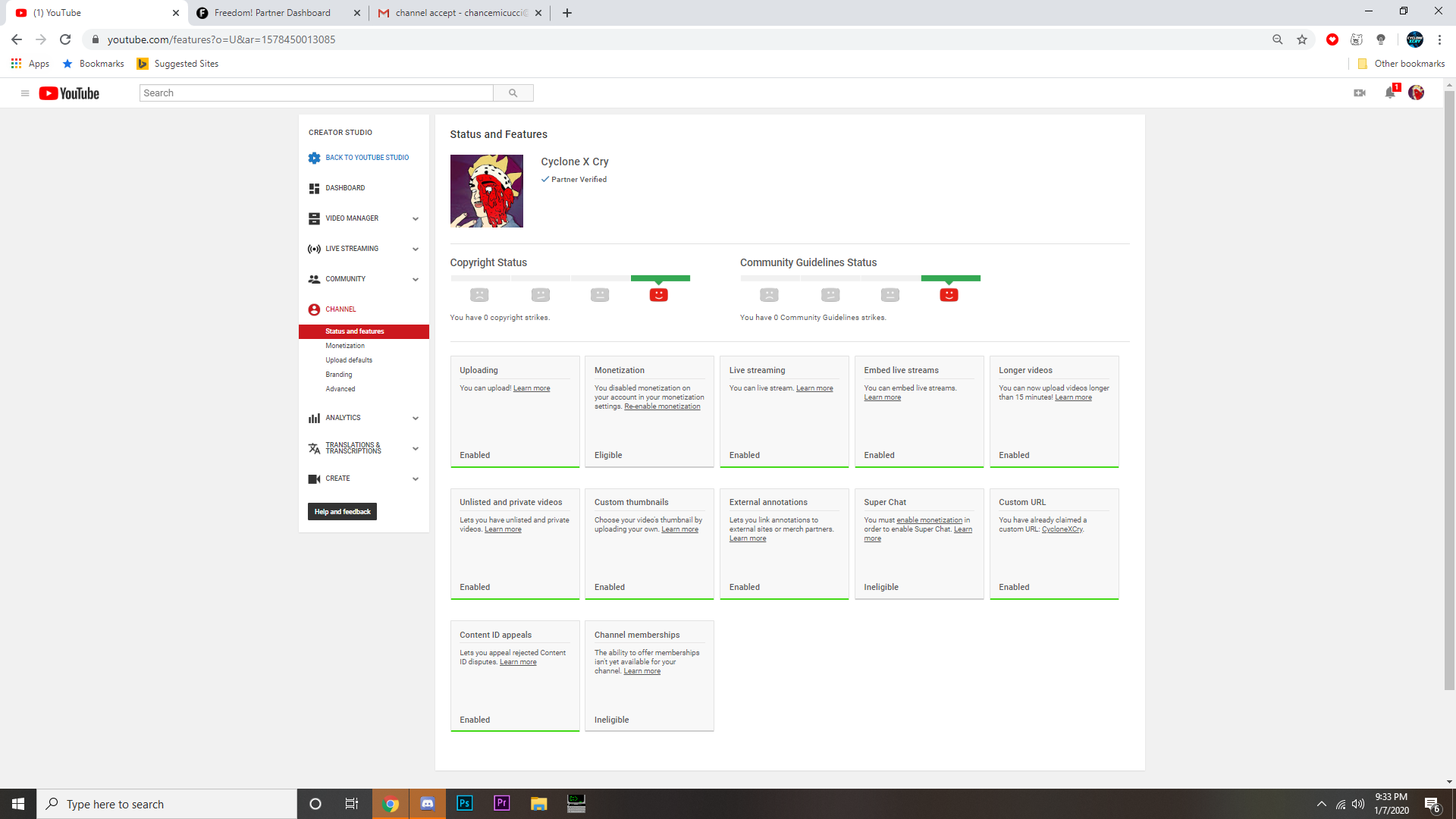Expand the Video Manager section

pos(415,218)
